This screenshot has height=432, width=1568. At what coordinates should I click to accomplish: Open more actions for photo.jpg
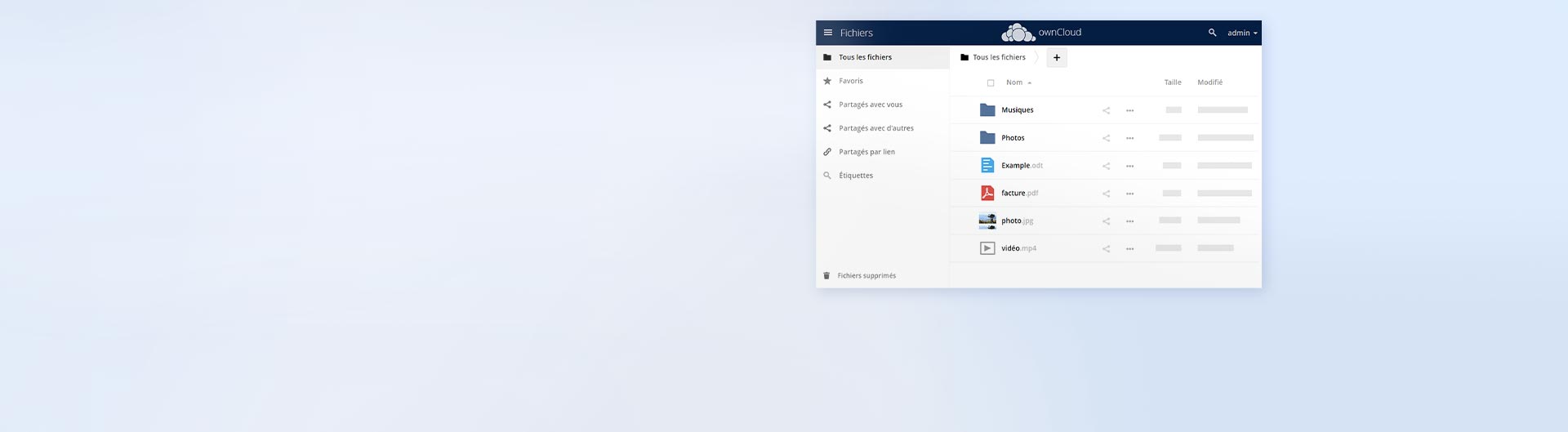(1129, 221)
